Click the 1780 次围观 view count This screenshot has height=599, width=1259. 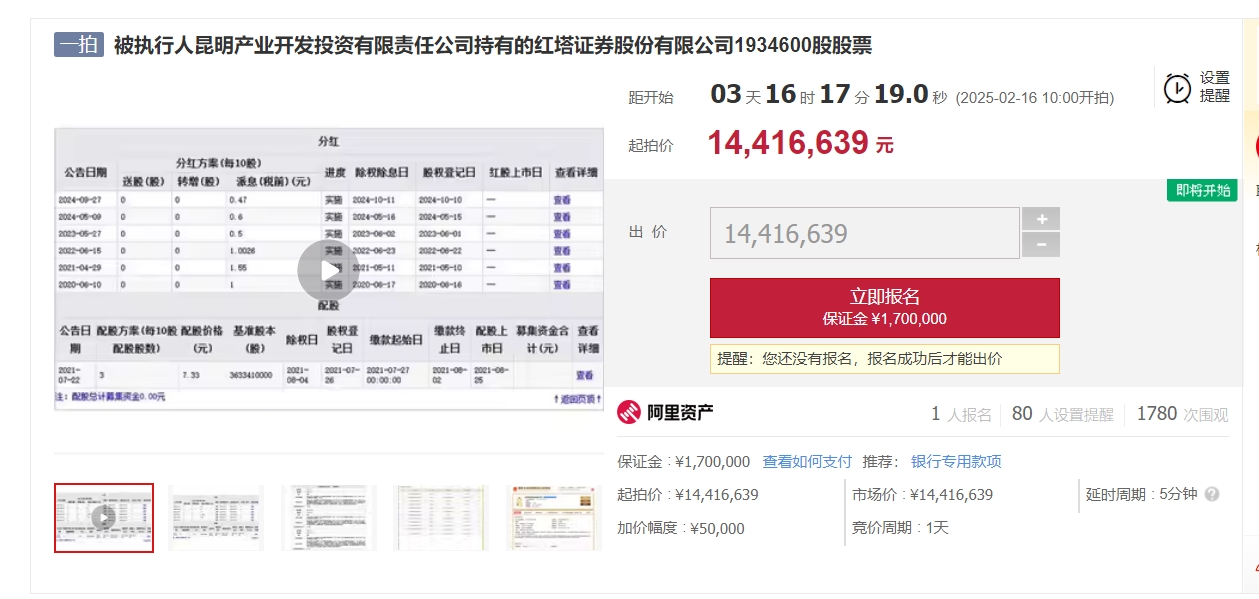1183,414
